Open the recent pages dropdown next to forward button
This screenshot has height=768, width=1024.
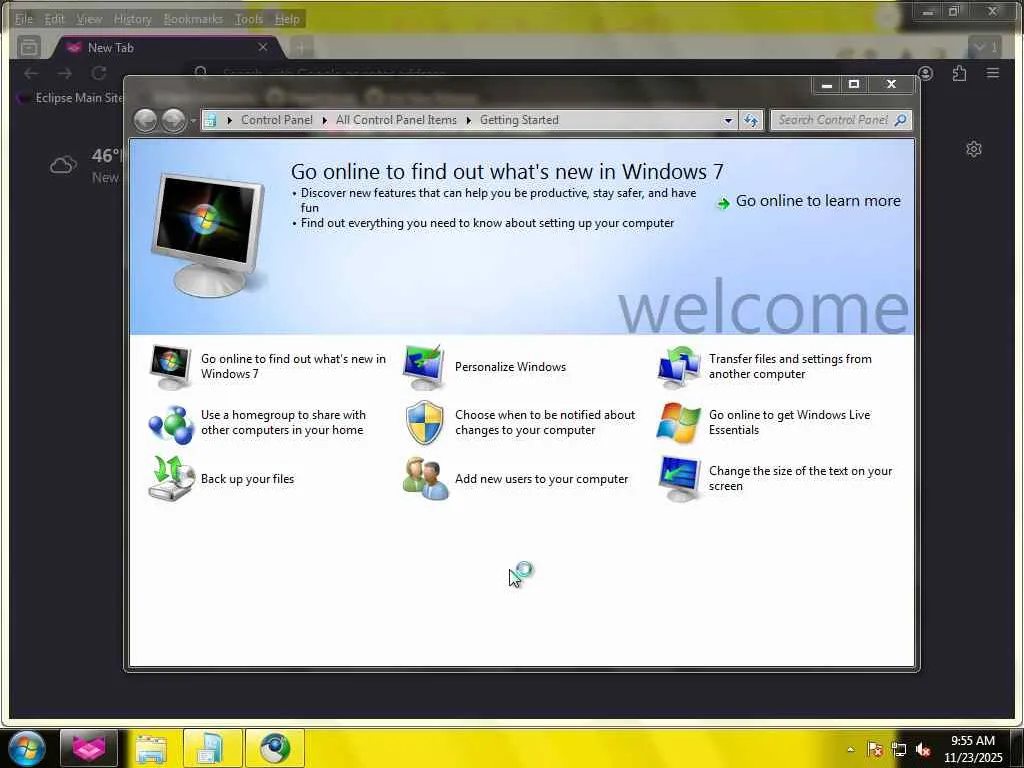click(x=193, y=121)
